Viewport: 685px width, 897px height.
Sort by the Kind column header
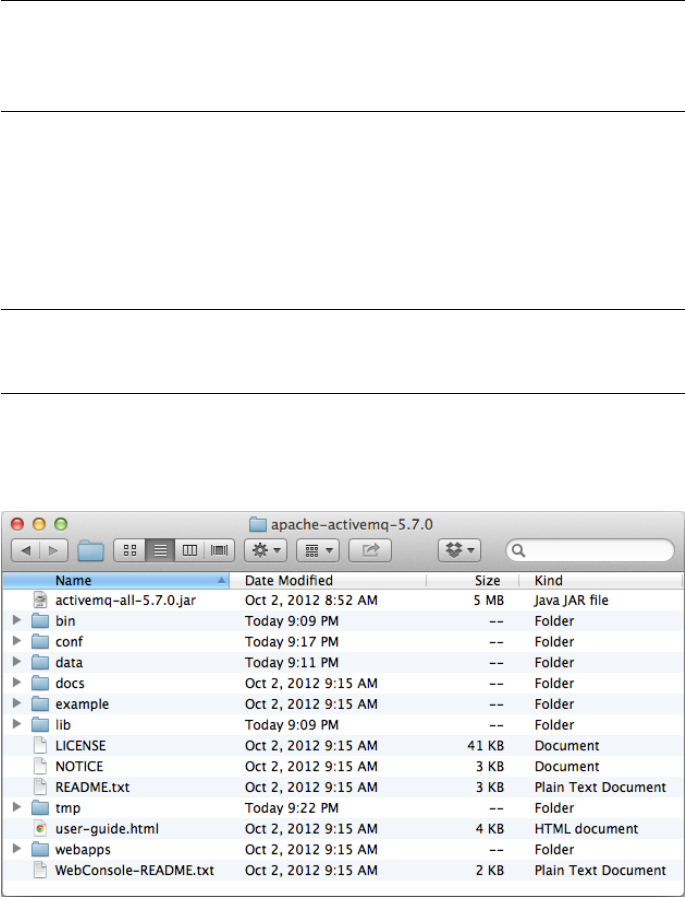pos(601,581)
